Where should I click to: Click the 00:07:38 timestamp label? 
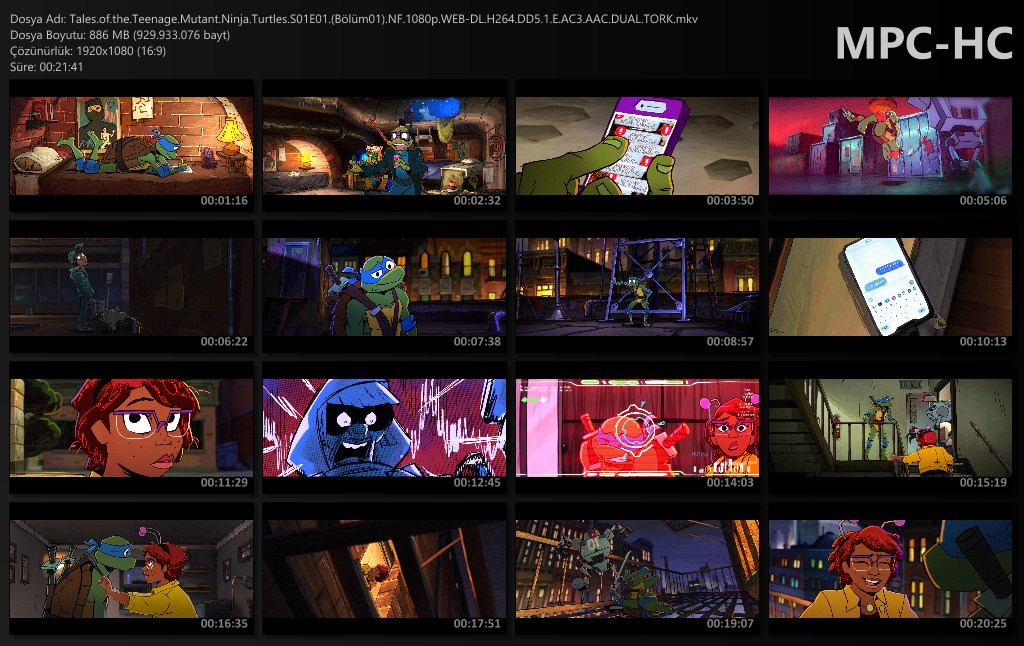click(x=477, y=342)
